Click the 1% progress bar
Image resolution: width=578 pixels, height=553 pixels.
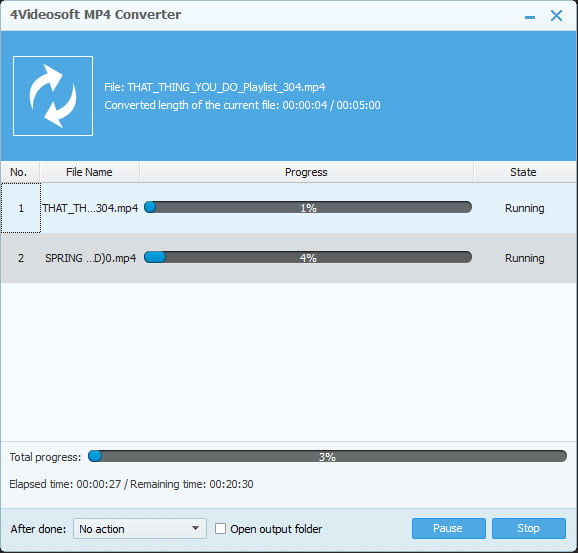coord(308,207)
